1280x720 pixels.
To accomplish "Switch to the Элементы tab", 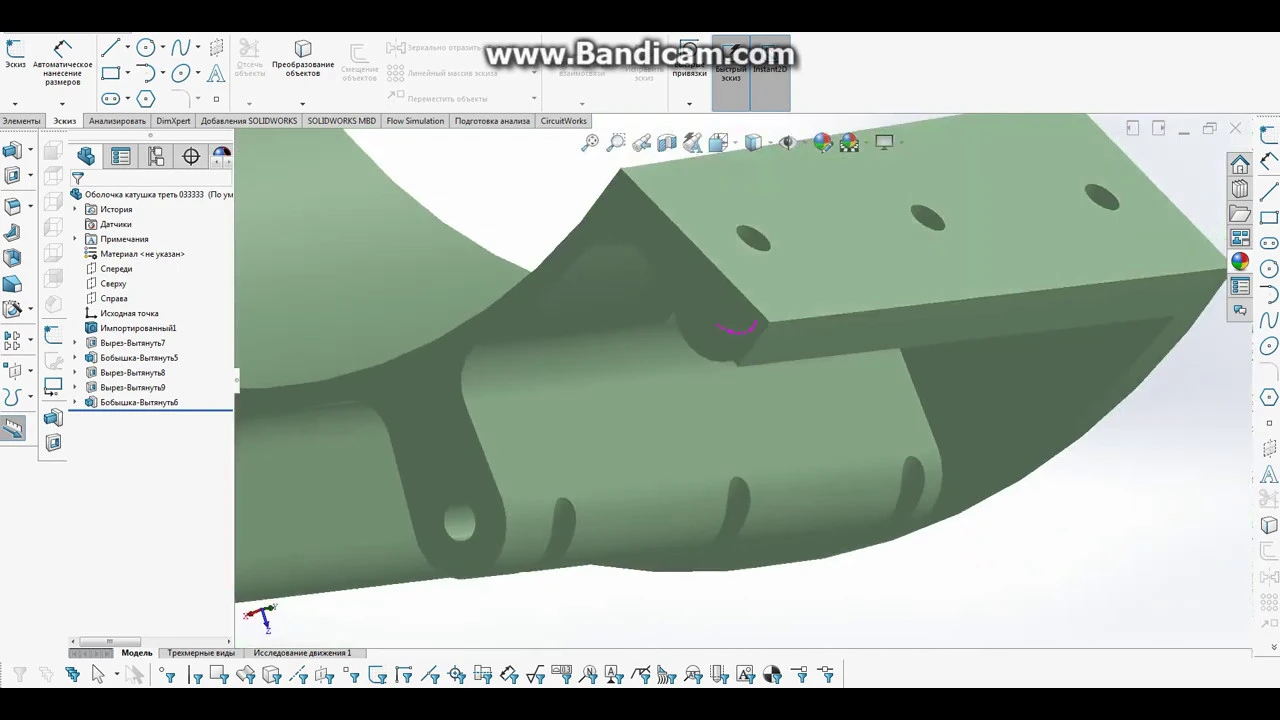I will coord(21,121).
